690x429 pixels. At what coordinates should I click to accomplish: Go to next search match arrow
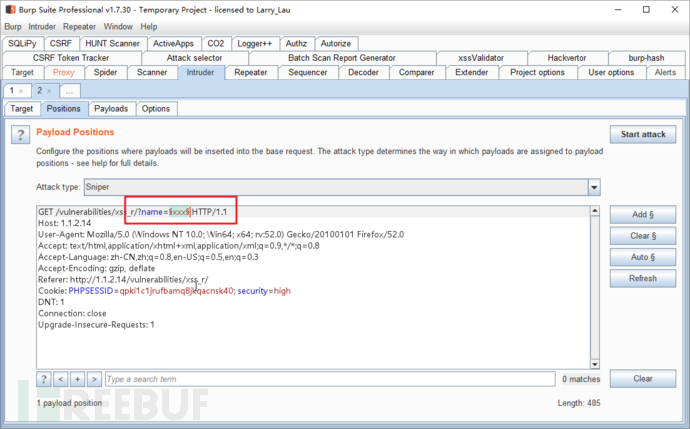point(94,379)
